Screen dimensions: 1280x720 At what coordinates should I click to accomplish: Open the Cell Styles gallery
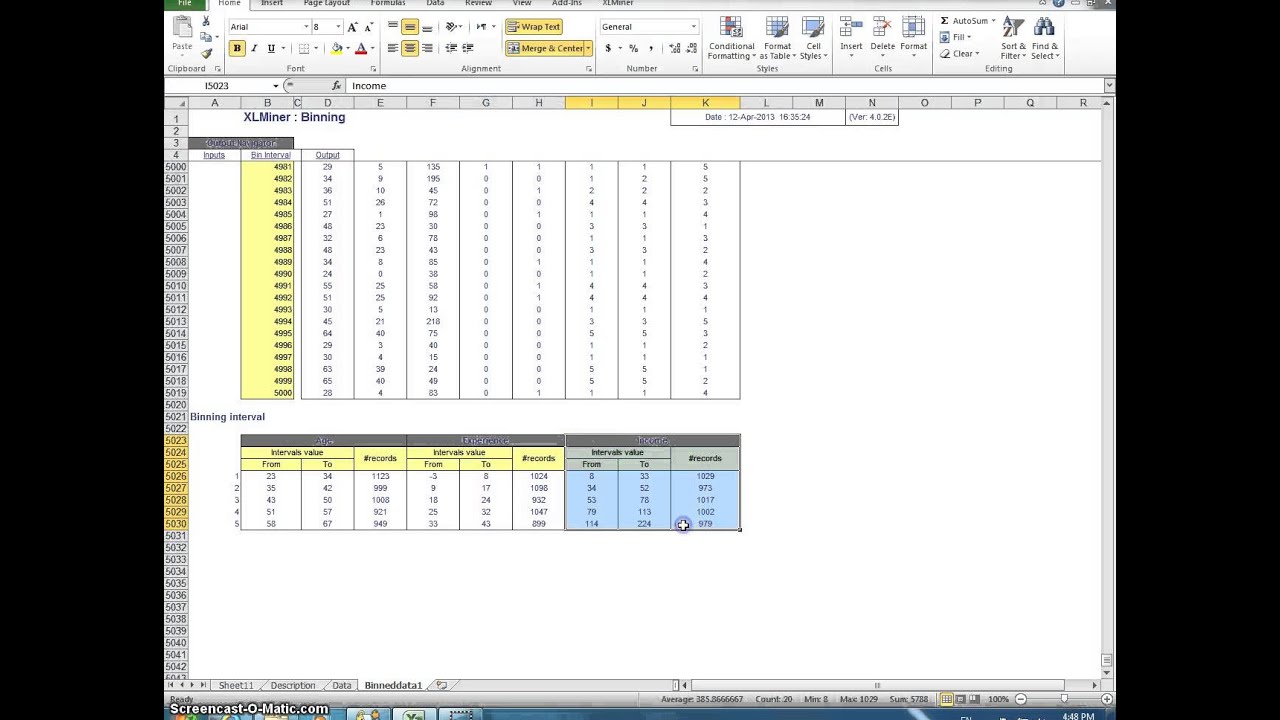[813, 39]
